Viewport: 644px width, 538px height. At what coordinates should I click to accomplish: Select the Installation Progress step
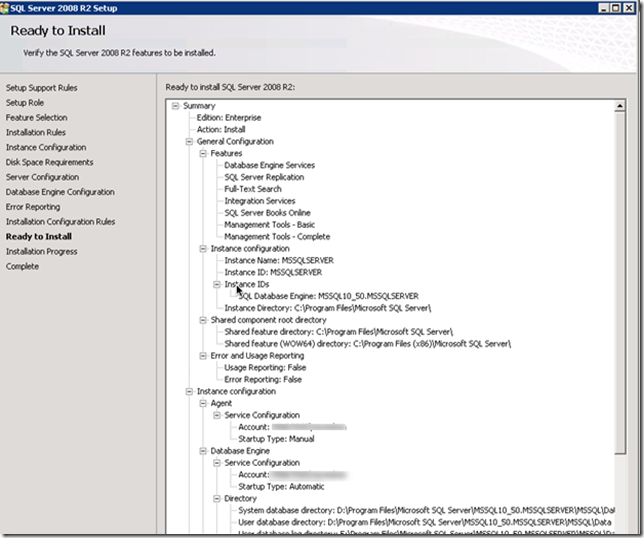(41, 251)
